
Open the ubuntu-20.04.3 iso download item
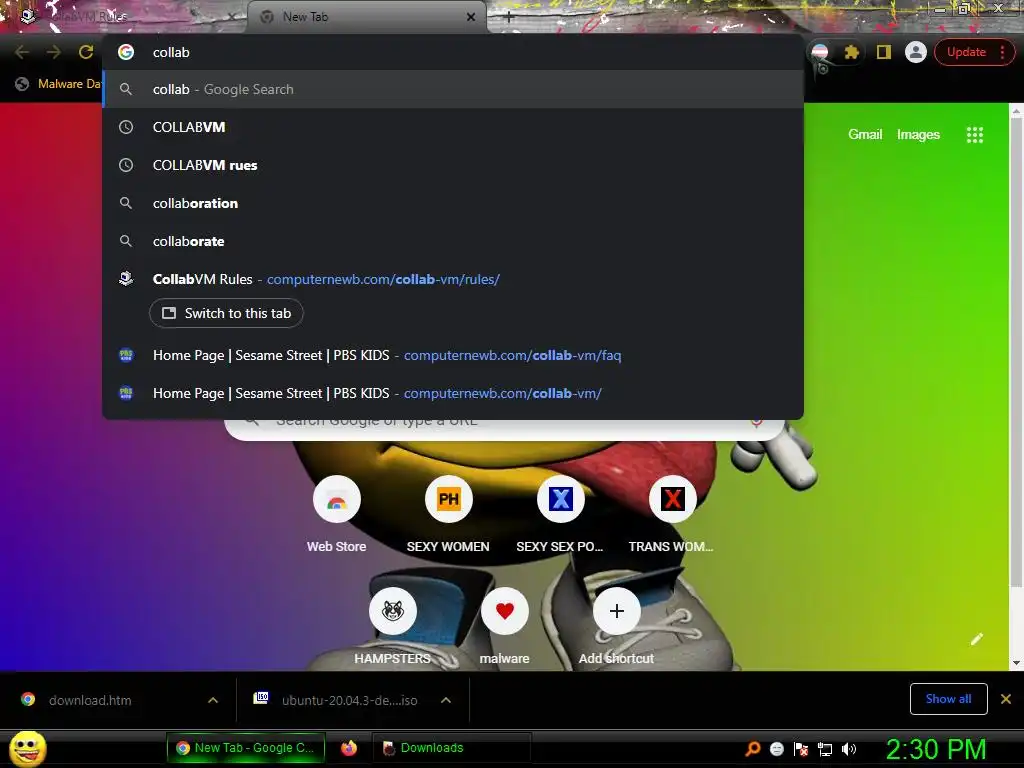click(349, 700)
